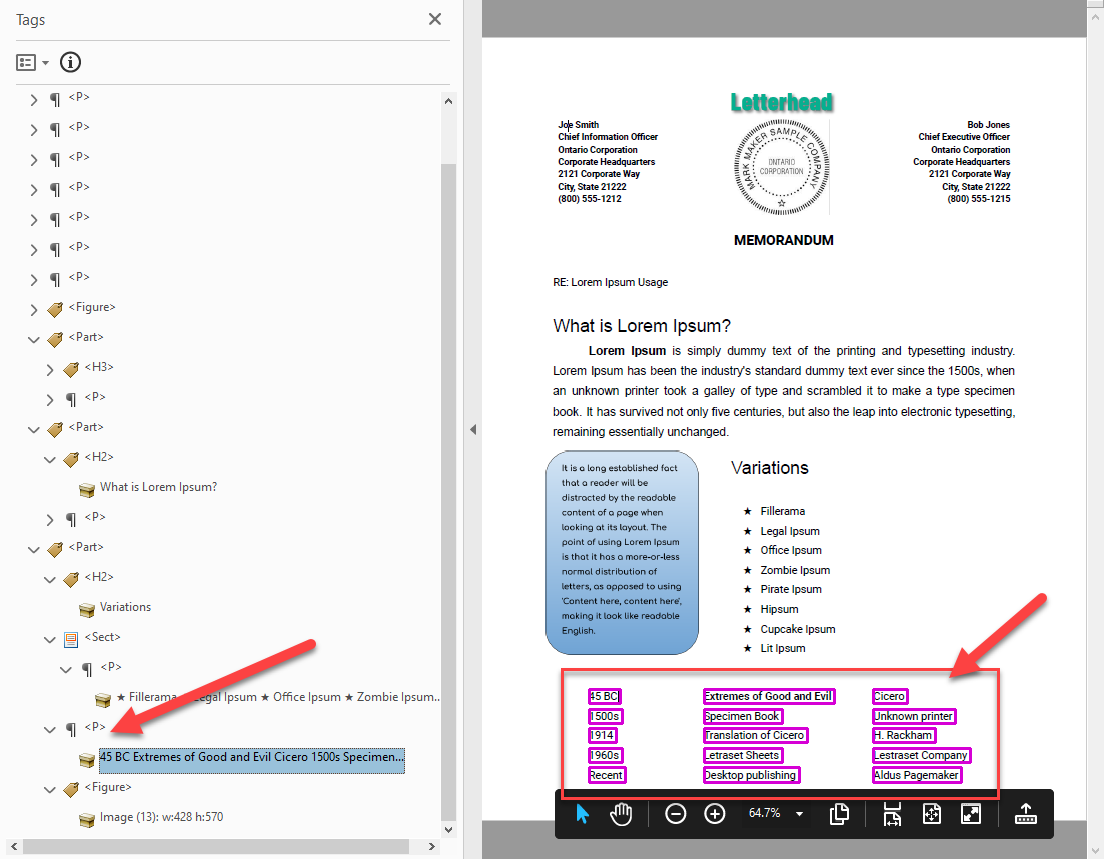This screenshot has height=859, width=1104.
Task: Zoom out using the minus icon
Action: (x=675, y=814)
